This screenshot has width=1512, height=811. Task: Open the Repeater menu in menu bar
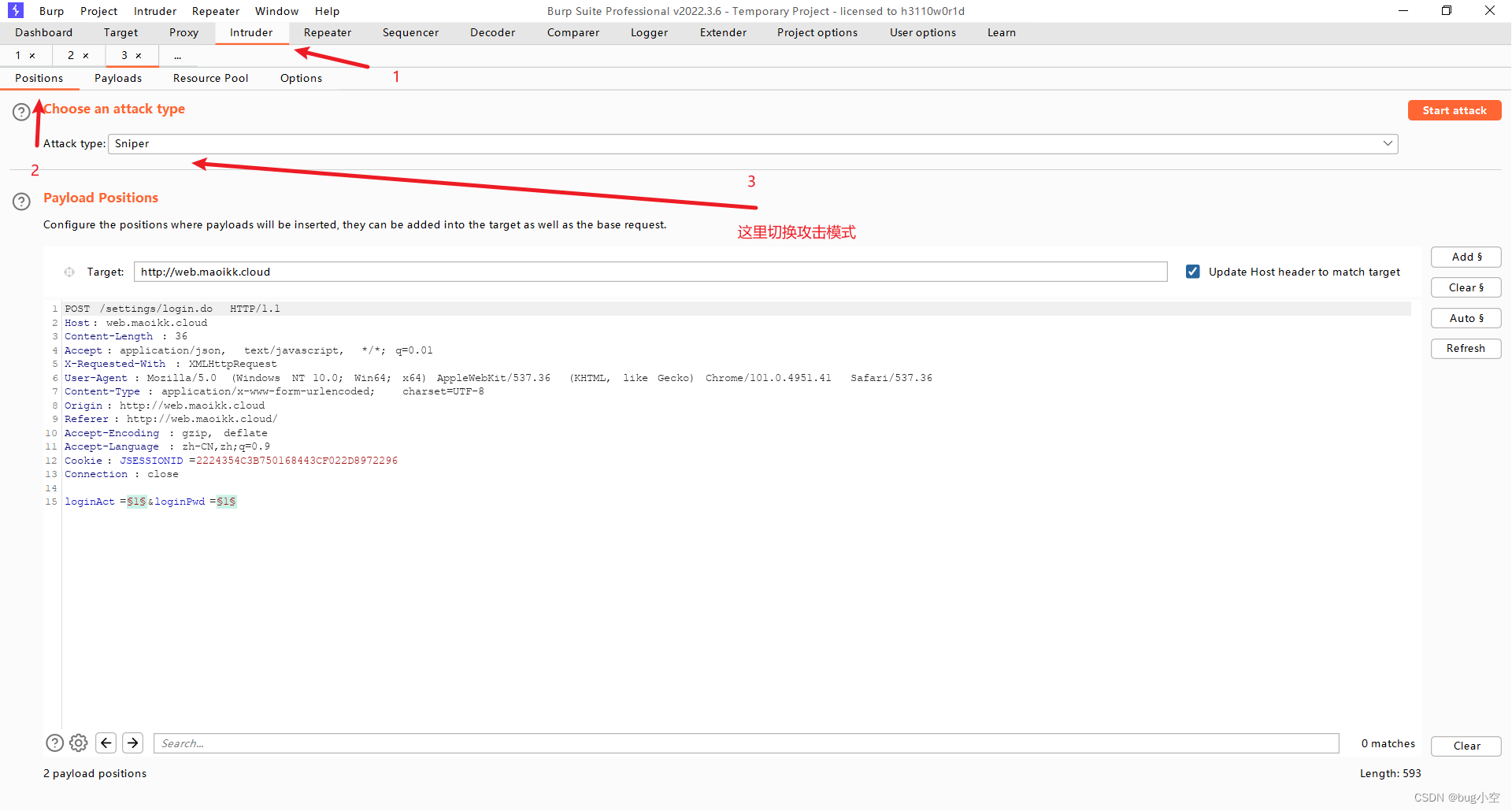point(216,11)
